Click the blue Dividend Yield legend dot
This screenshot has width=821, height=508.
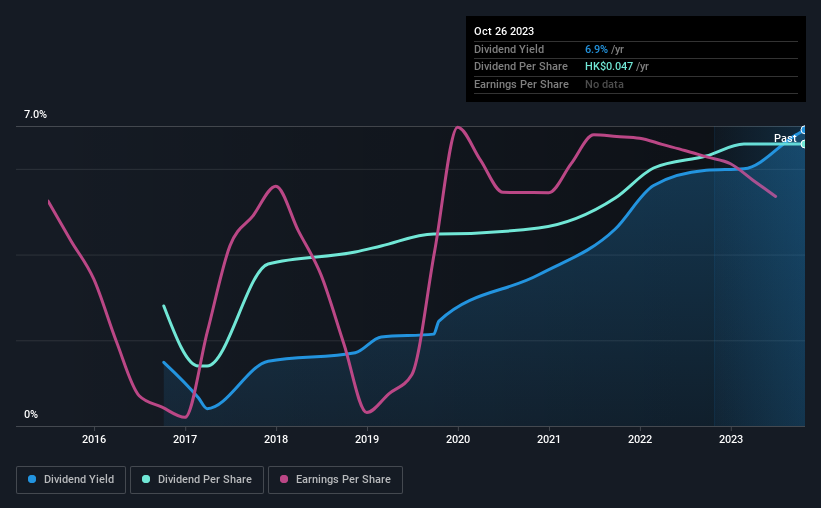click(x=32, y=479)
